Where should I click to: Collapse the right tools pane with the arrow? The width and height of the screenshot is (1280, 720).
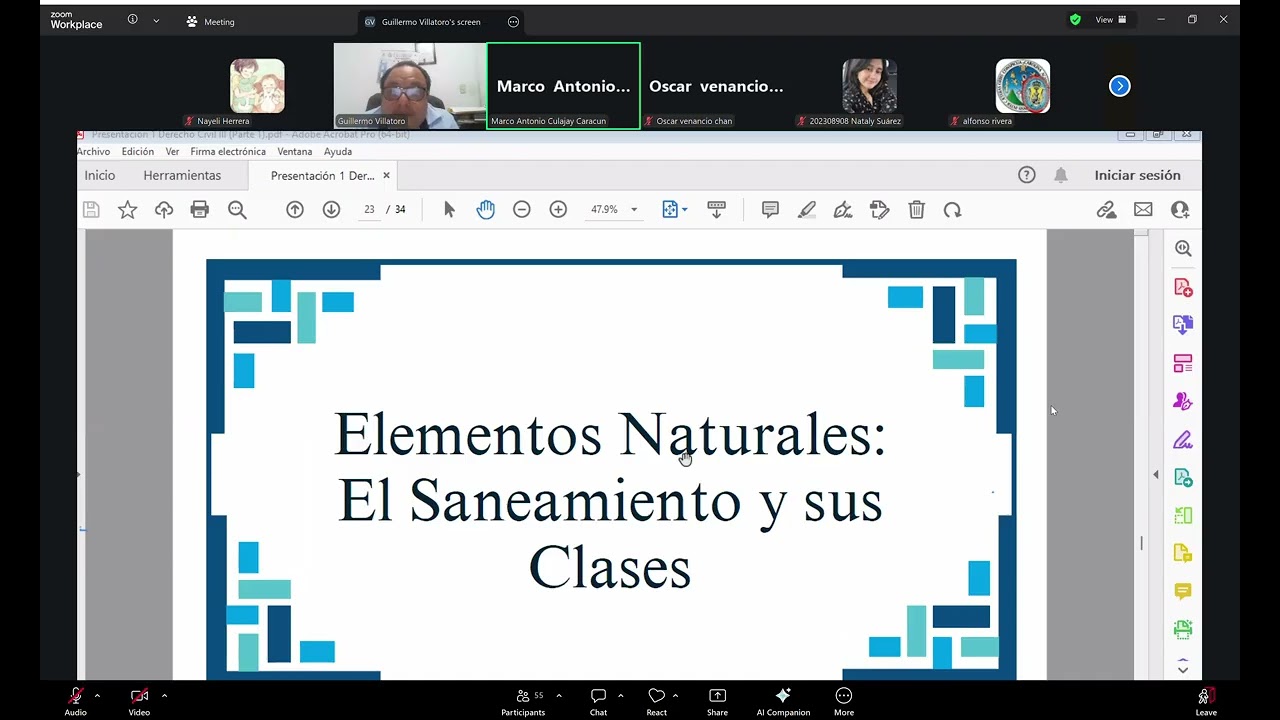click(1156, 475)
